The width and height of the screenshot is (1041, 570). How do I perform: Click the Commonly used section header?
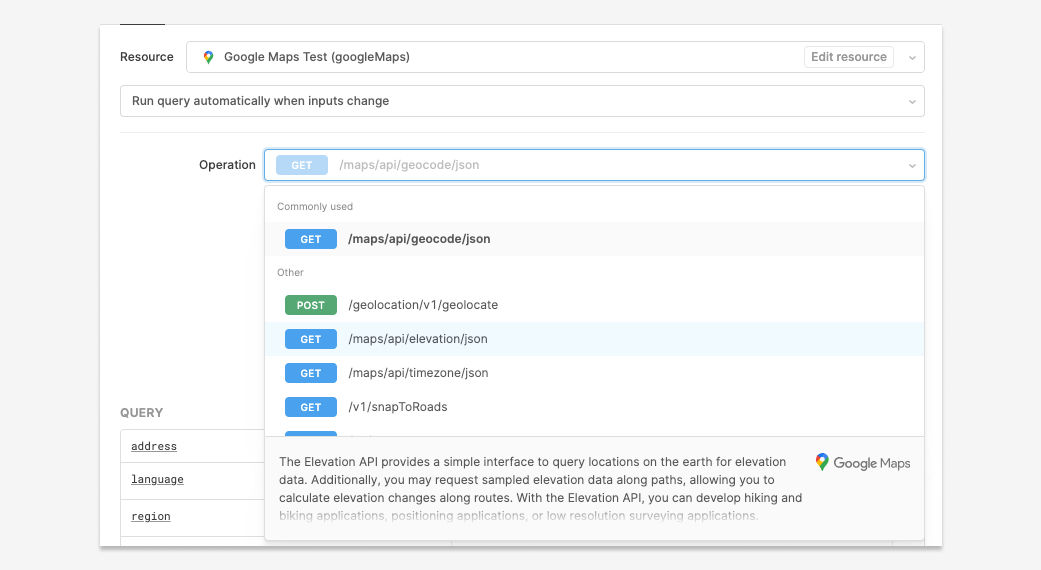[x=315, y=206]
